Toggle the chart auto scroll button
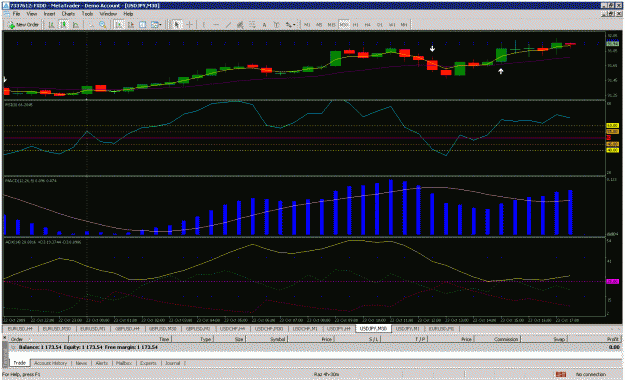 pyautogui.click(x=119, y=25)
